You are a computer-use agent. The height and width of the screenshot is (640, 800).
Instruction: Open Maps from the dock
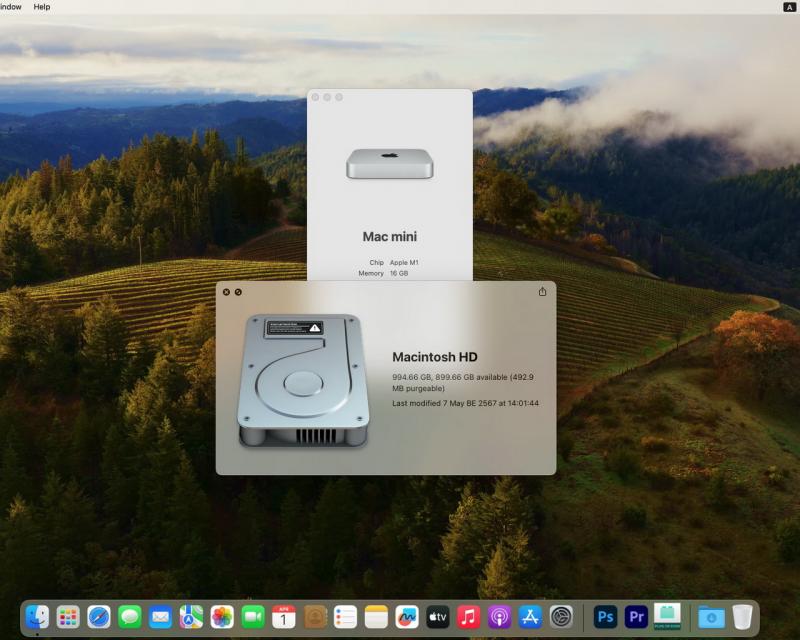pyautogui.click(x=191, y=617)
